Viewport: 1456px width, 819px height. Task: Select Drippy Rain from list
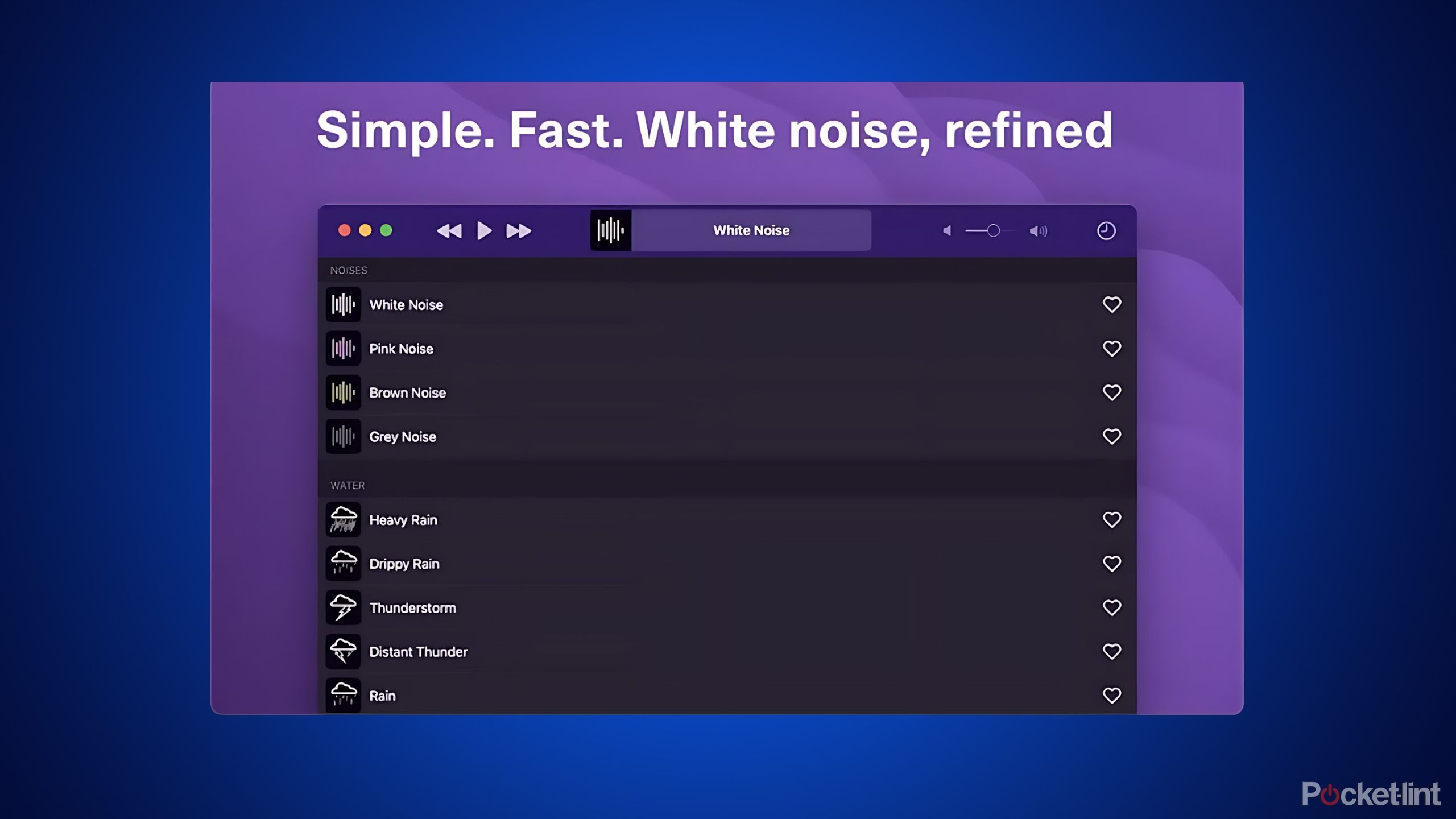click(x=404, y=563)
